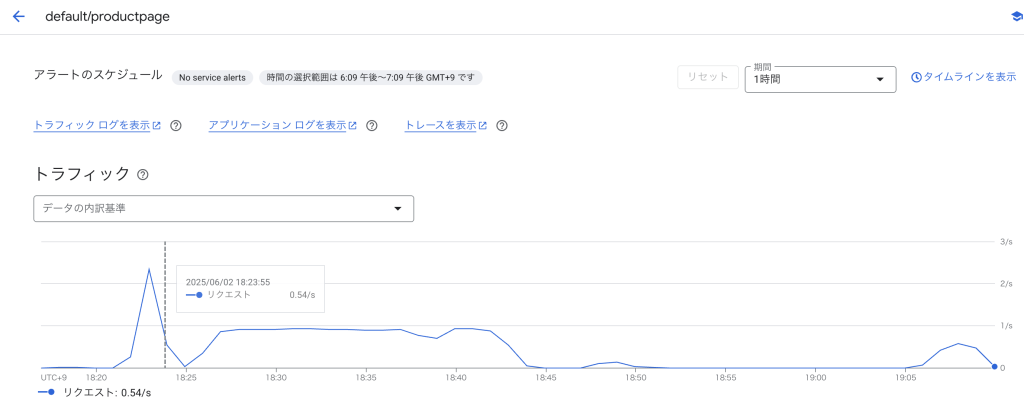The width and height of the screenshot is (1024, 416).
Task: Click the back arrow beside default/productpage
Action: [x=18, y=16]
